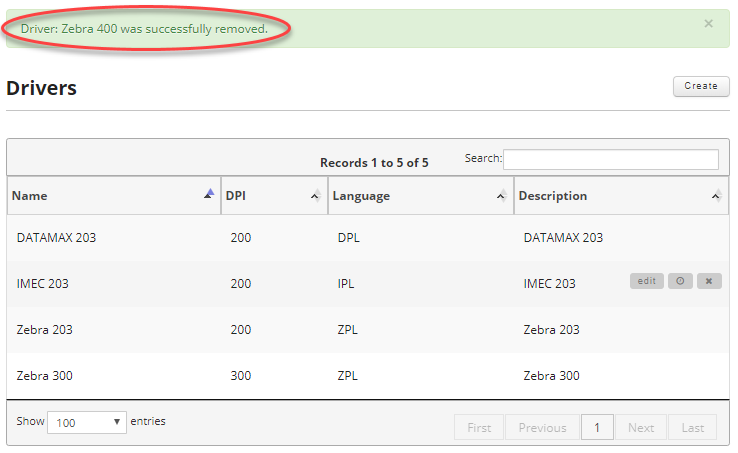Viewport: 738px width, 453px height.
Task: Select page 1 in pagination
Action: pyautogui.click(x=597, y=428)
